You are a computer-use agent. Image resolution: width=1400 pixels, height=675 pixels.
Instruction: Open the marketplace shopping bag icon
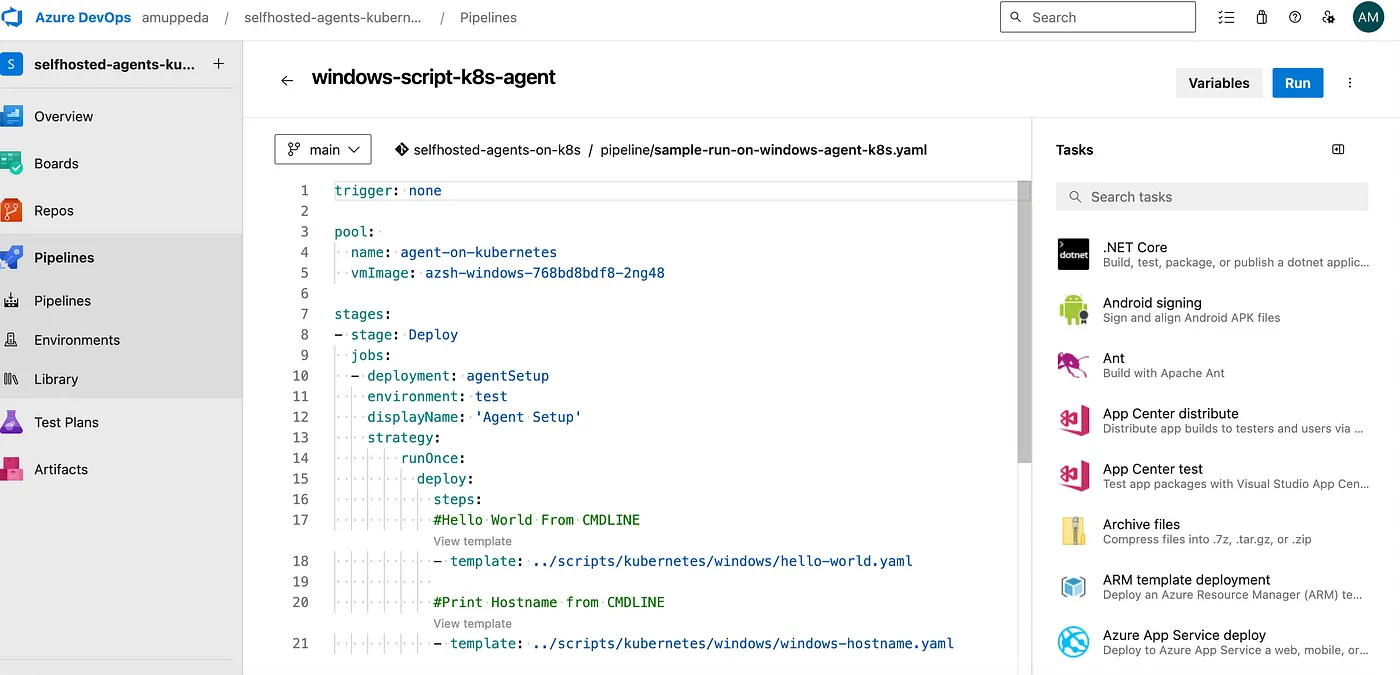1262,17
